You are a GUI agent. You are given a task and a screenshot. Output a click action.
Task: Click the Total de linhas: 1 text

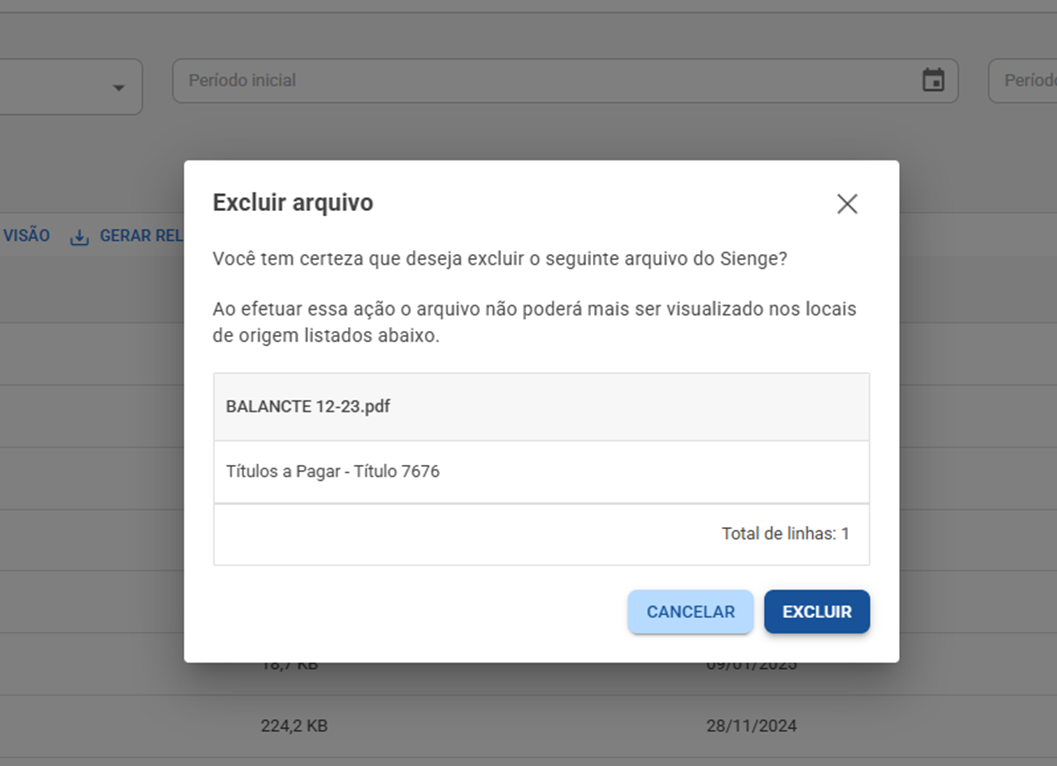785,533
